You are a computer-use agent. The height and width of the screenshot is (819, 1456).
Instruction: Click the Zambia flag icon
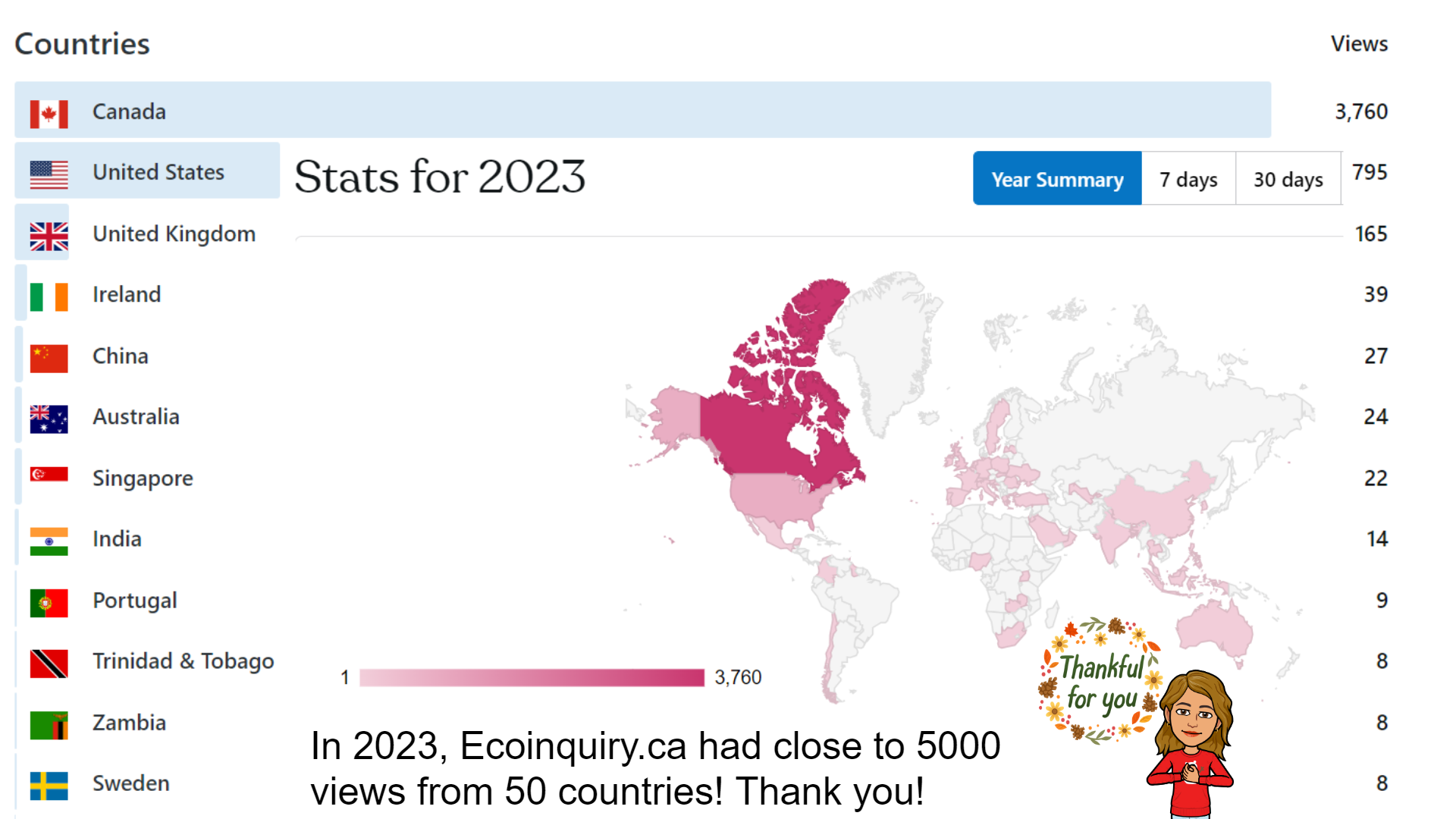(49, 725)
